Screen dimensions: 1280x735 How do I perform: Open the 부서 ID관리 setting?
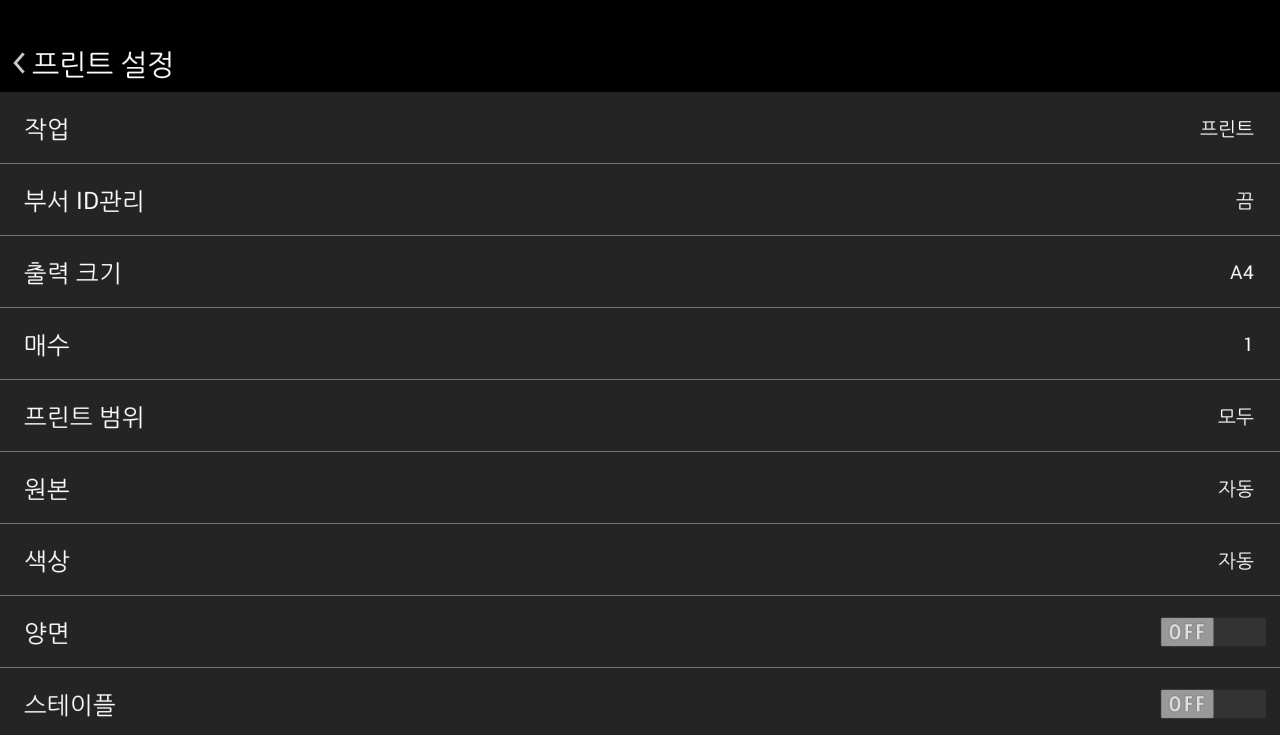click(x=640, y=200)
